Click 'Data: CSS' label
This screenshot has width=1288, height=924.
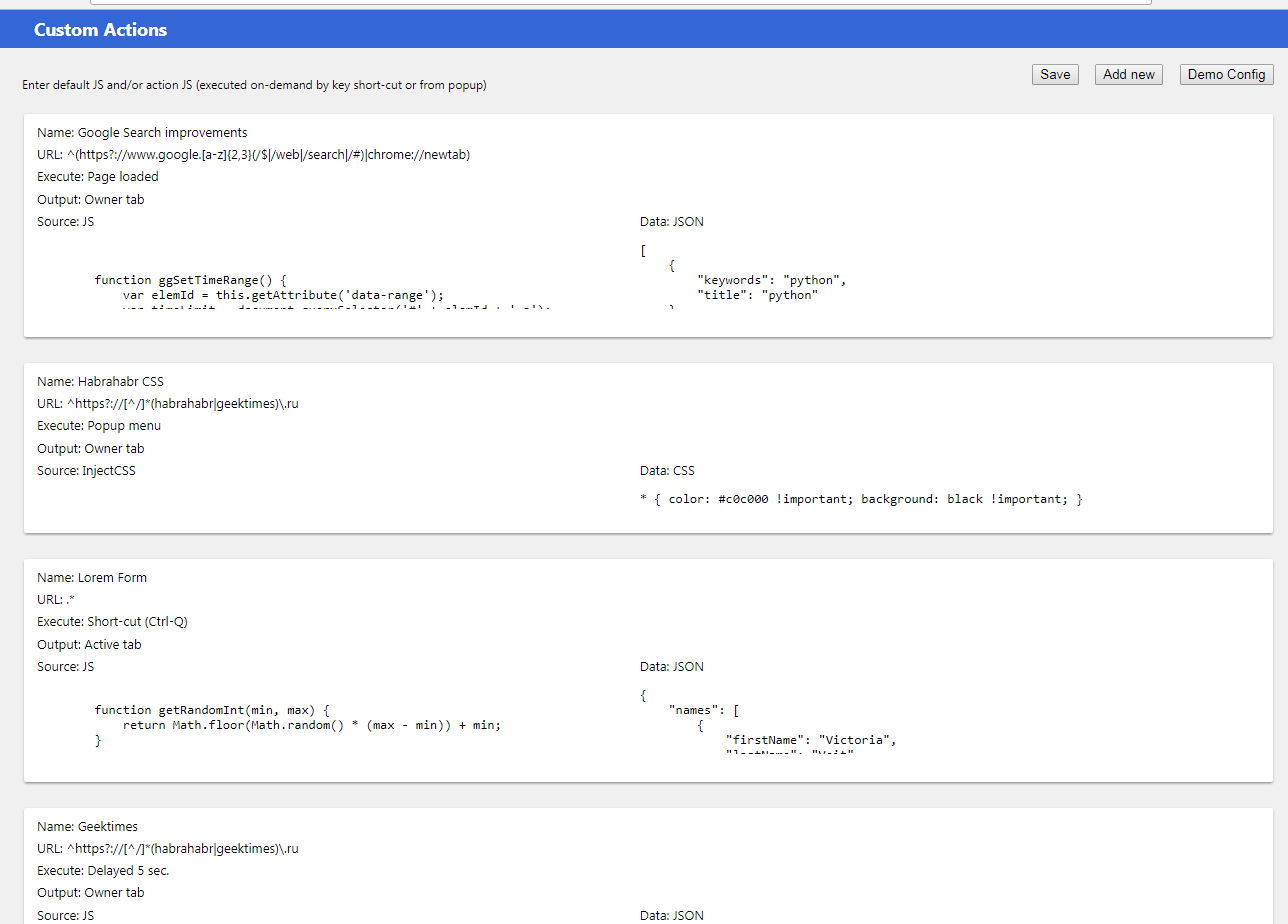[x=667, y=471]
